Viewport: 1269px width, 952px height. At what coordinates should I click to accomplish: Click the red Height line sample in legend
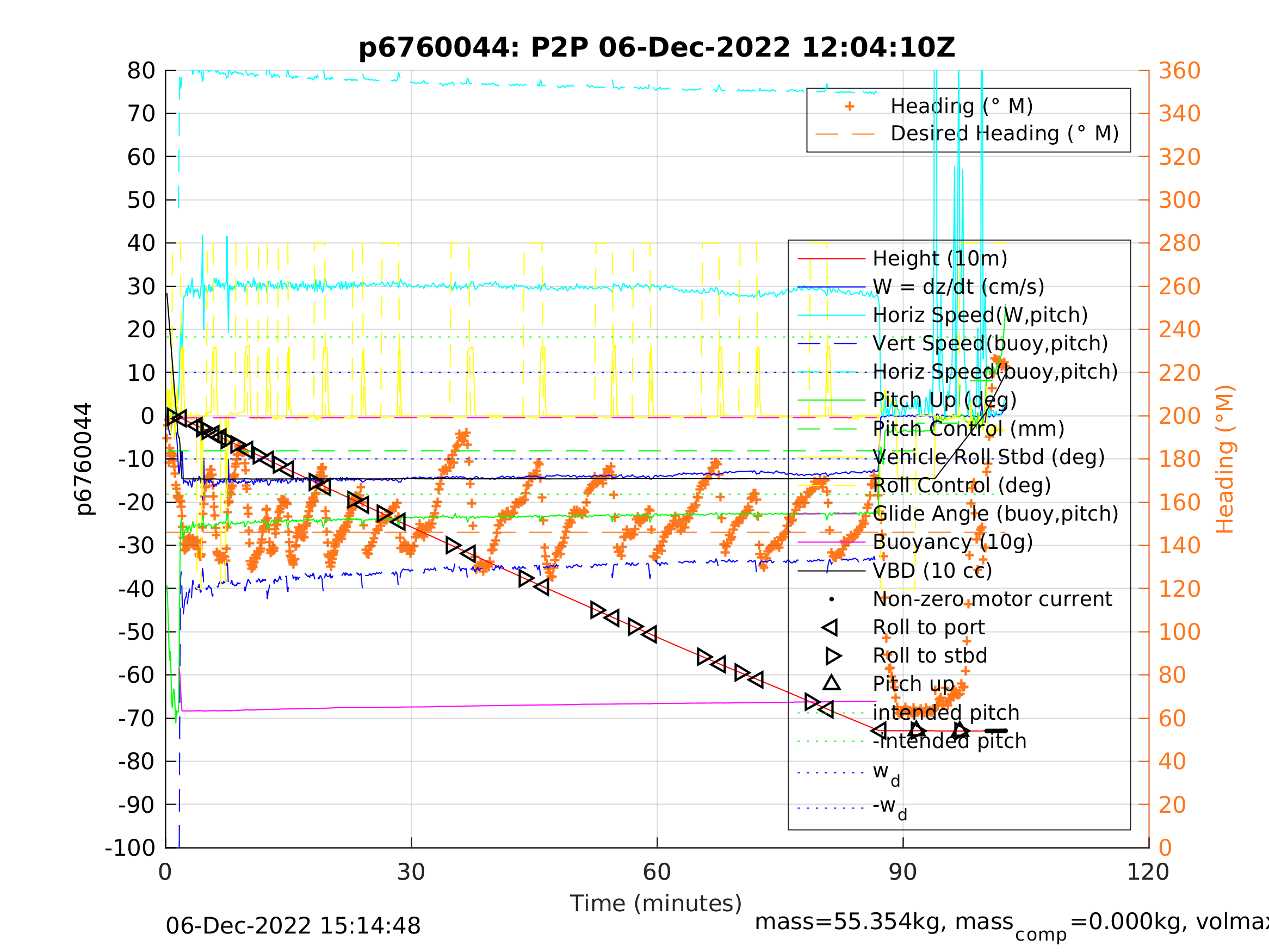point(831,259)
